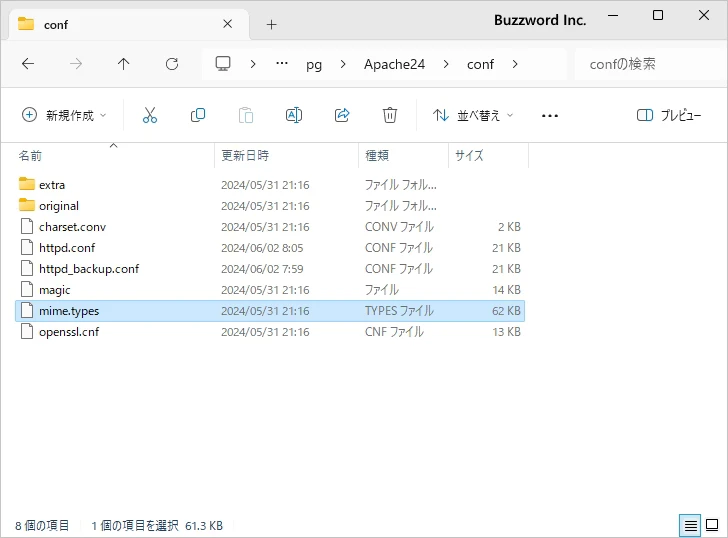The width and height of the screenshot is (728, 538).
Task: Delete the selected file
Action: pyautogui.click(x=390, y=115)
